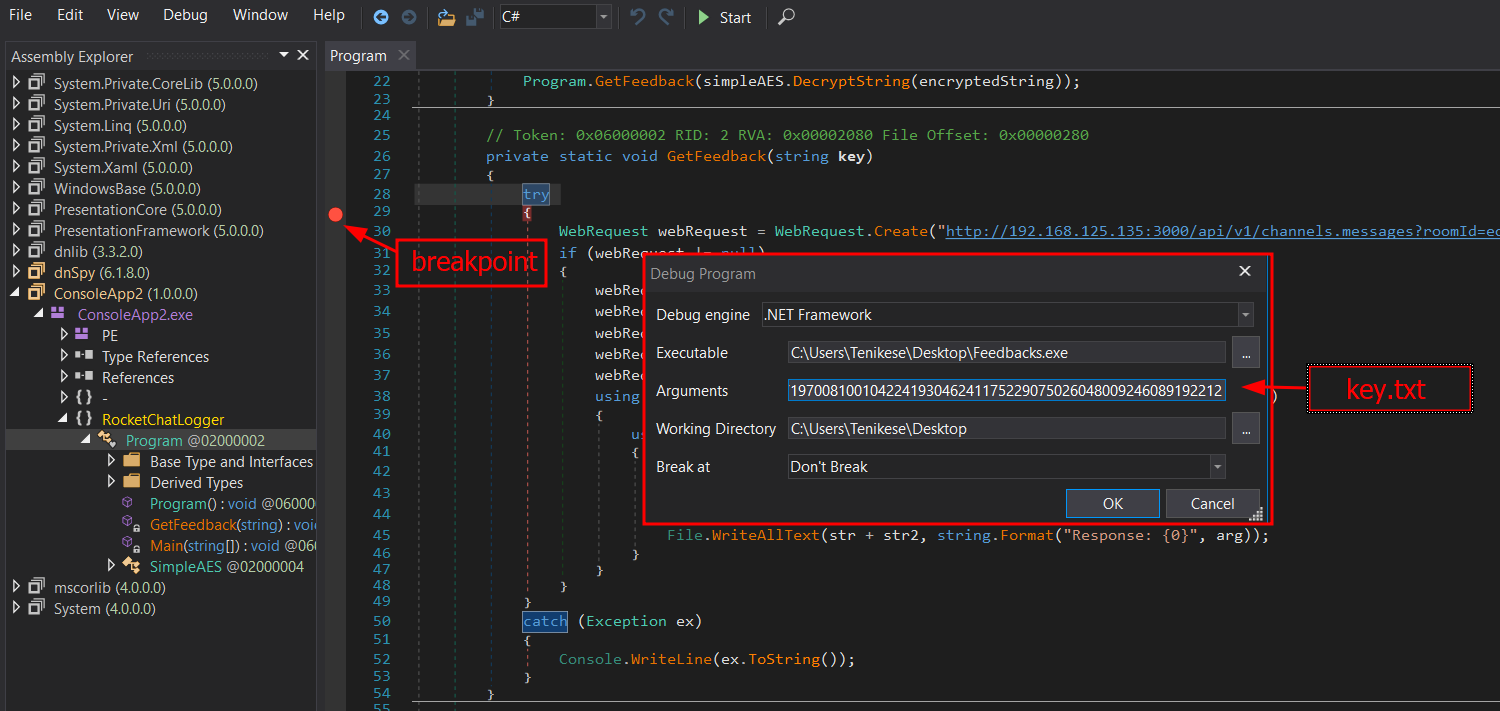Click the Open file folder icon
The height and width of the screenshot is (711, 1500).
pos(447,17)
